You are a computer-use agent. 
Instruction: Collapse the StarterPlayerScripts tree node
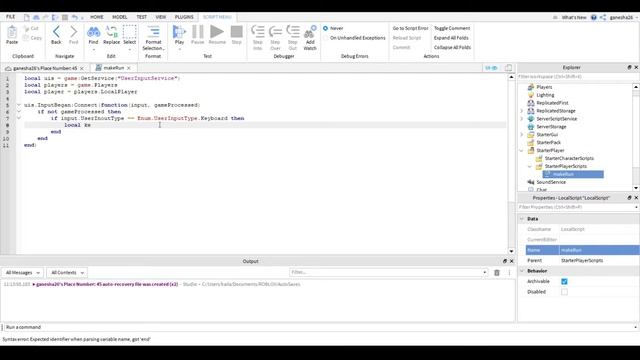(530, 167)
